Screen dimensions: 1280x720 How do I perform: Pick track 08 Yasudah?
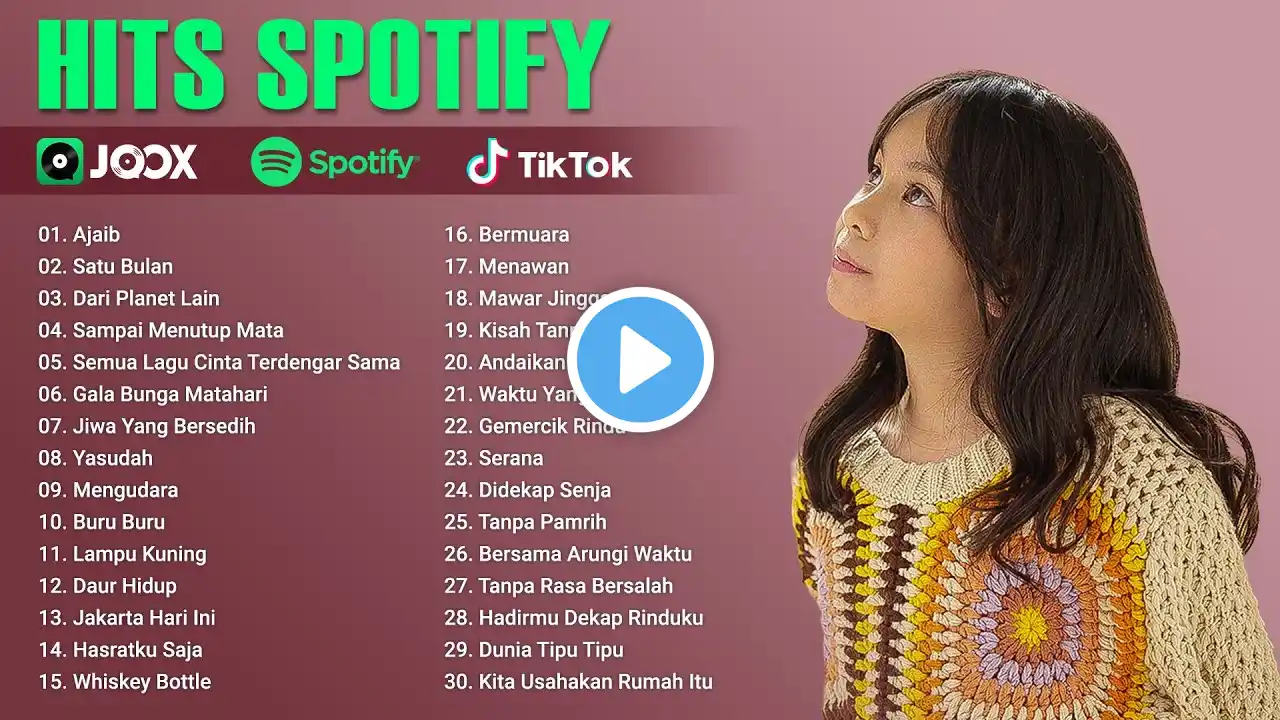[x=96, y=458]
